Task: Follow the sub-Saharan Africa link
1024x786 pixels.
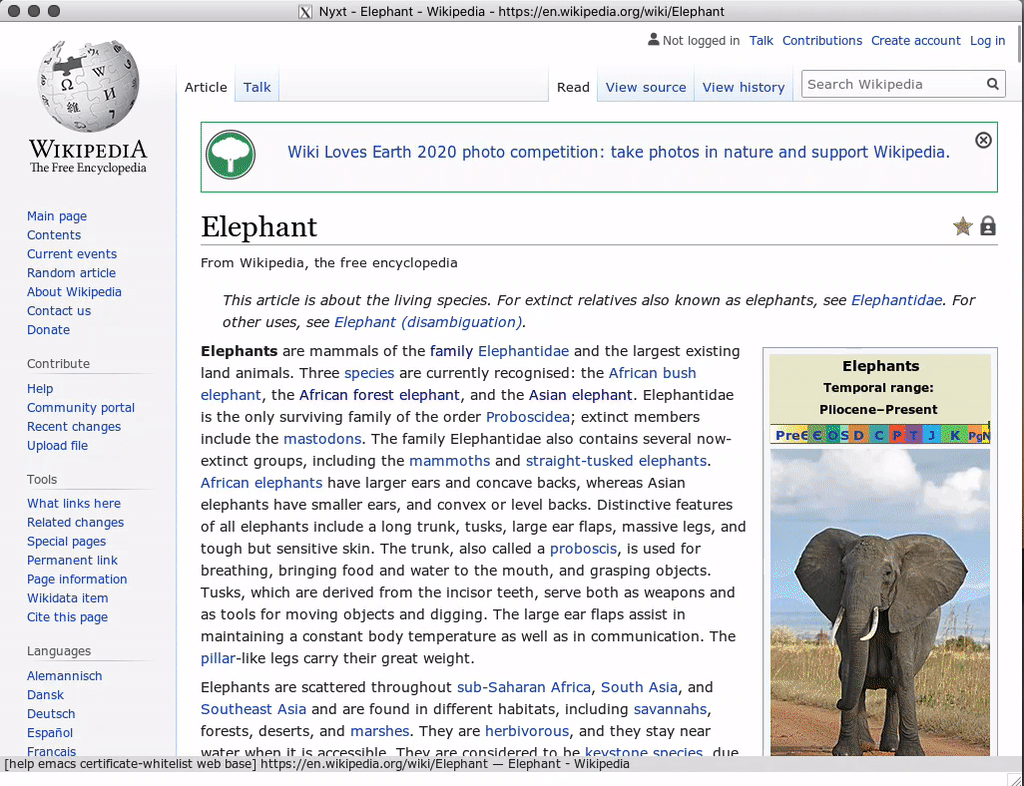Action: click(524, 687)
